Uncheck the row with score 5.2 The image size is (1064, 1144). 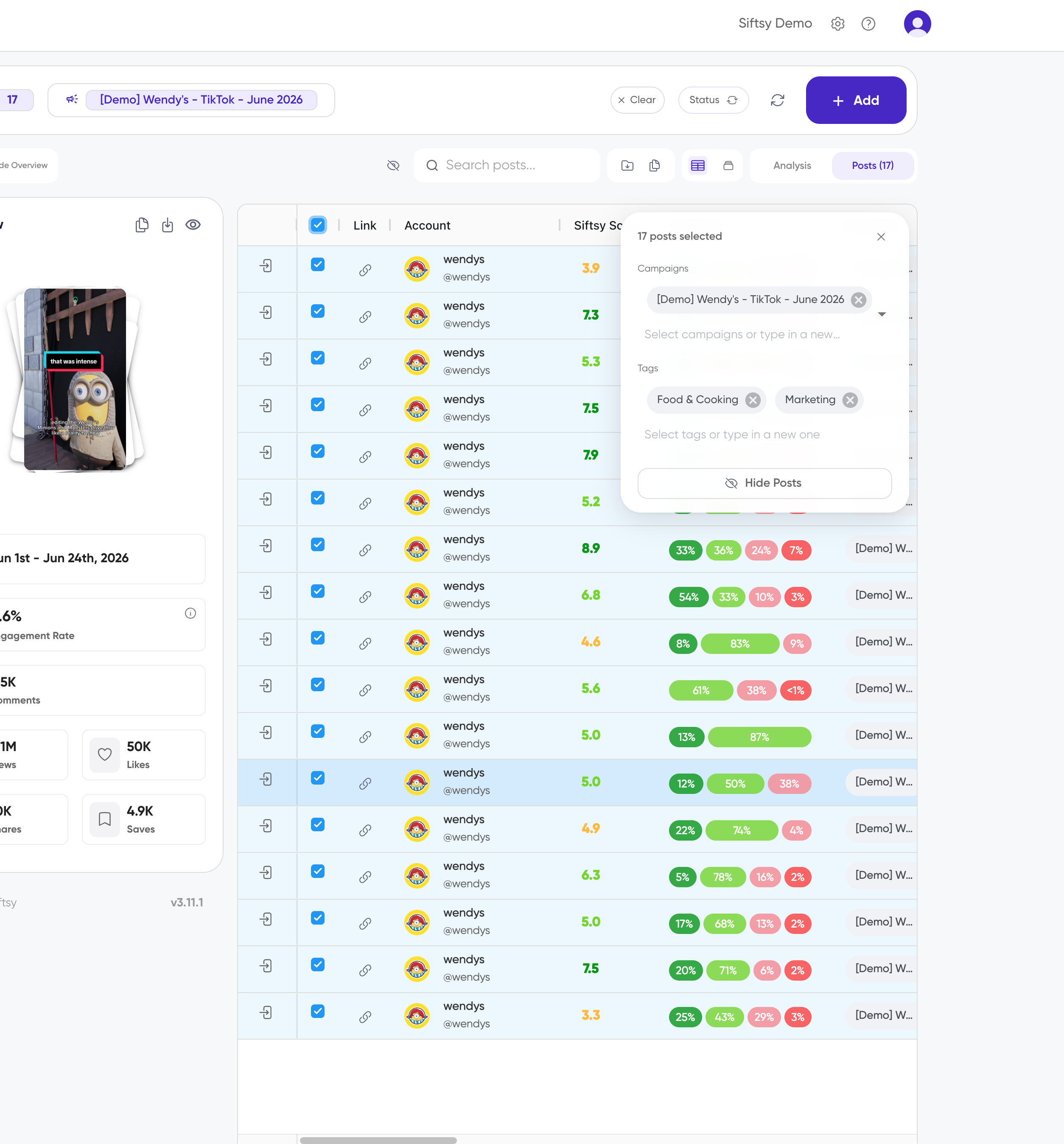318,497
